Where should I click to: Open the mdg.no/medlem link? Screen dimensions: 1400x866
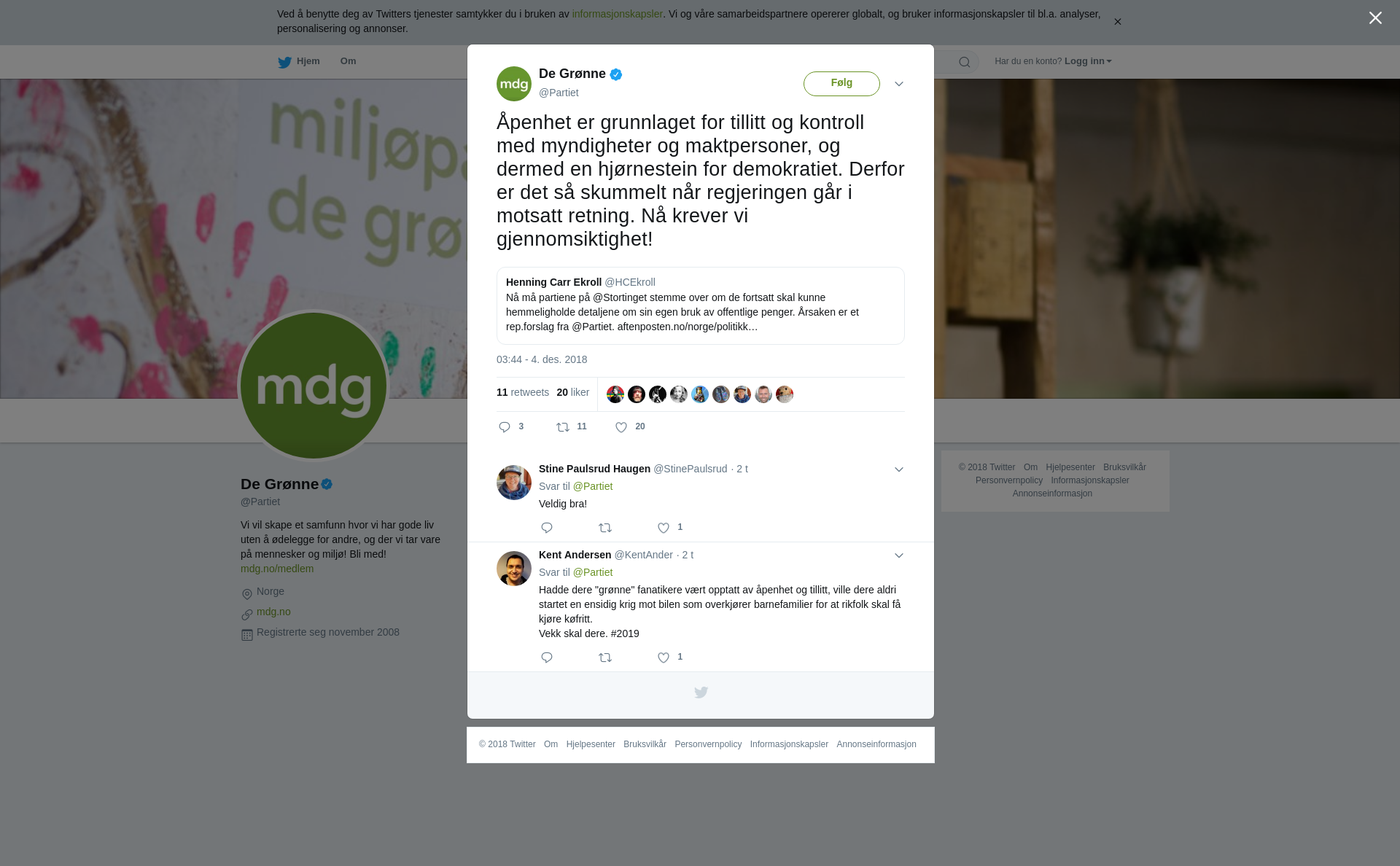coord(277,569)
